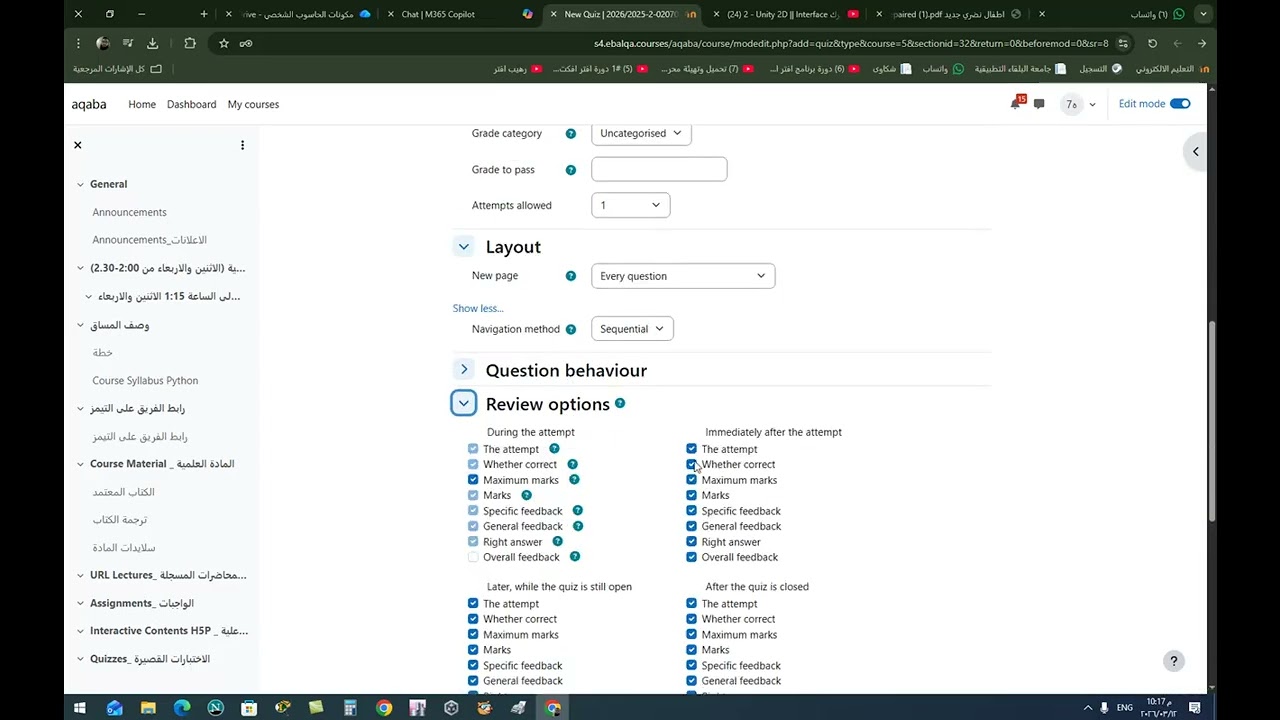Switch to the Chat | M365 Copilot tab
This screenshot has width=1280, height=720.
[x=458, y=14]
